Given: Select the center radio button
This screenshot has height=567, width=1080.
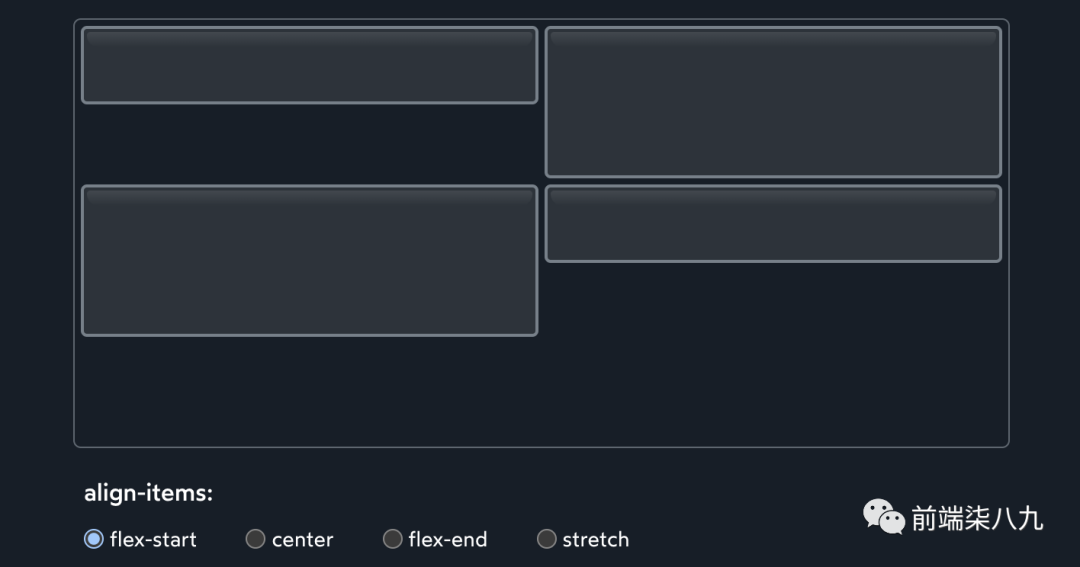Looking at the screenshot, I should pos(255,539).
